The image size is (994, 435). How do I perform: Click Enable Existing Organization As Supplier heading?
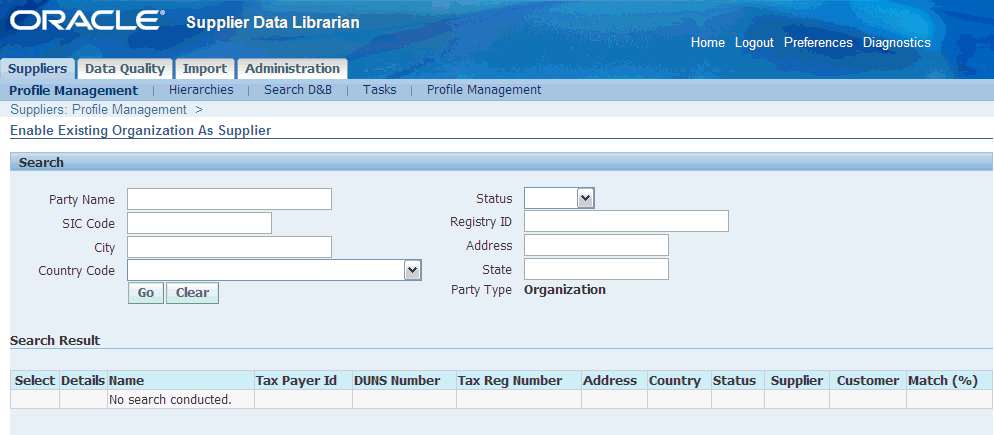coord(141,131)
